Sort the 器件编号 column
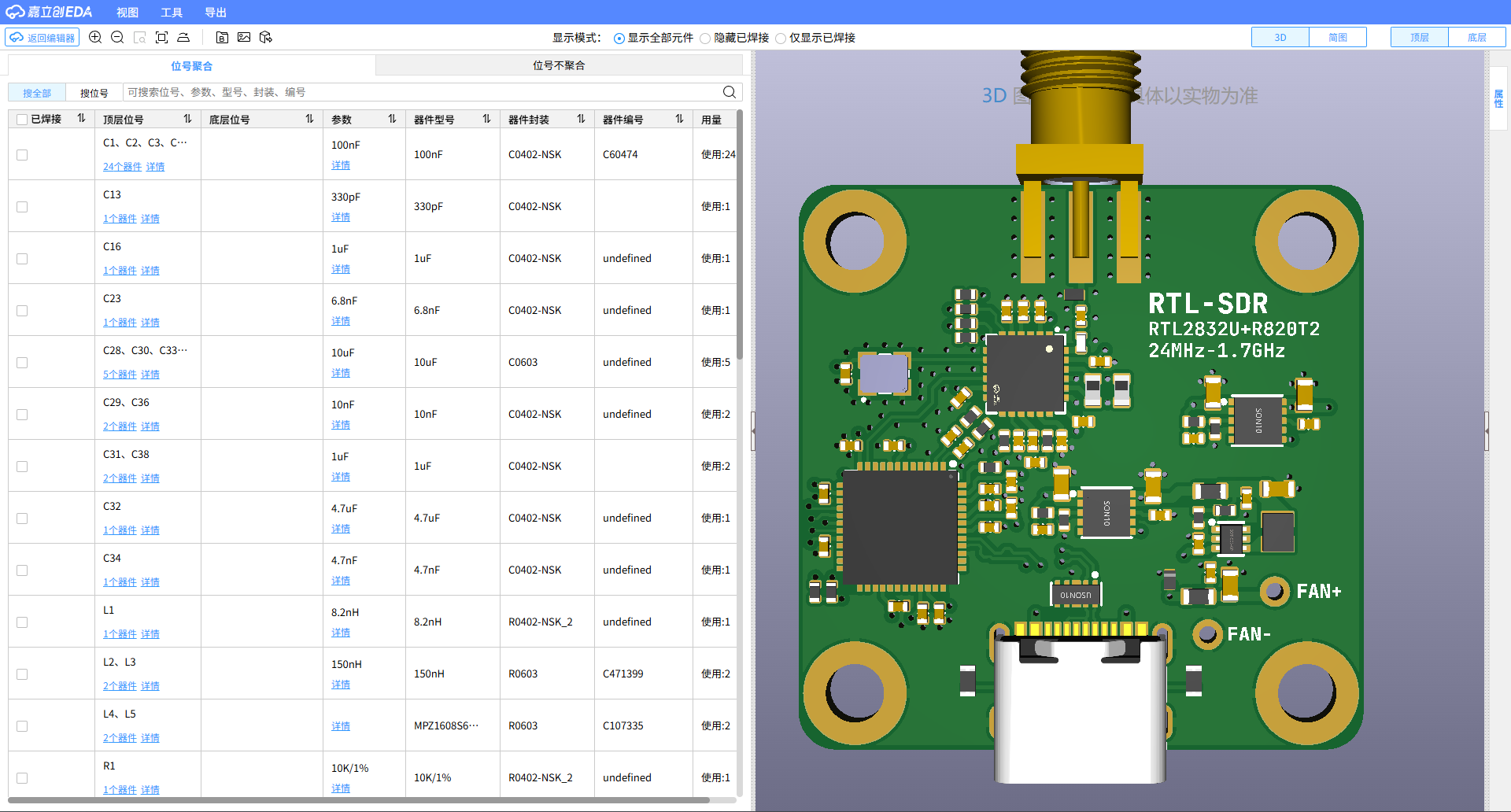Image resolution: width=1511 pixels, height=812 pixels. pos(679,119)
